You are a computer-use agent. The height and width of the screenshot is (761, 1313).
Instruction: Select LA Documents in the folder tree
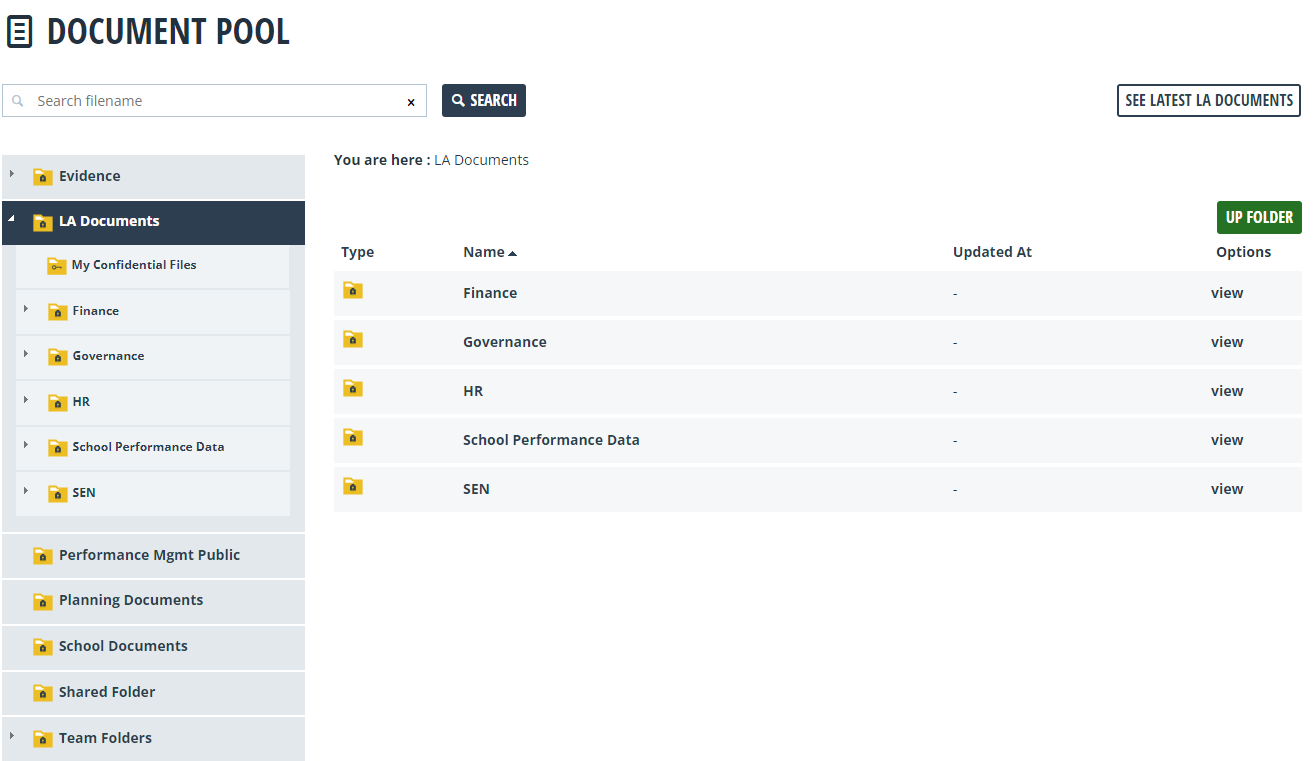[153, 222]
